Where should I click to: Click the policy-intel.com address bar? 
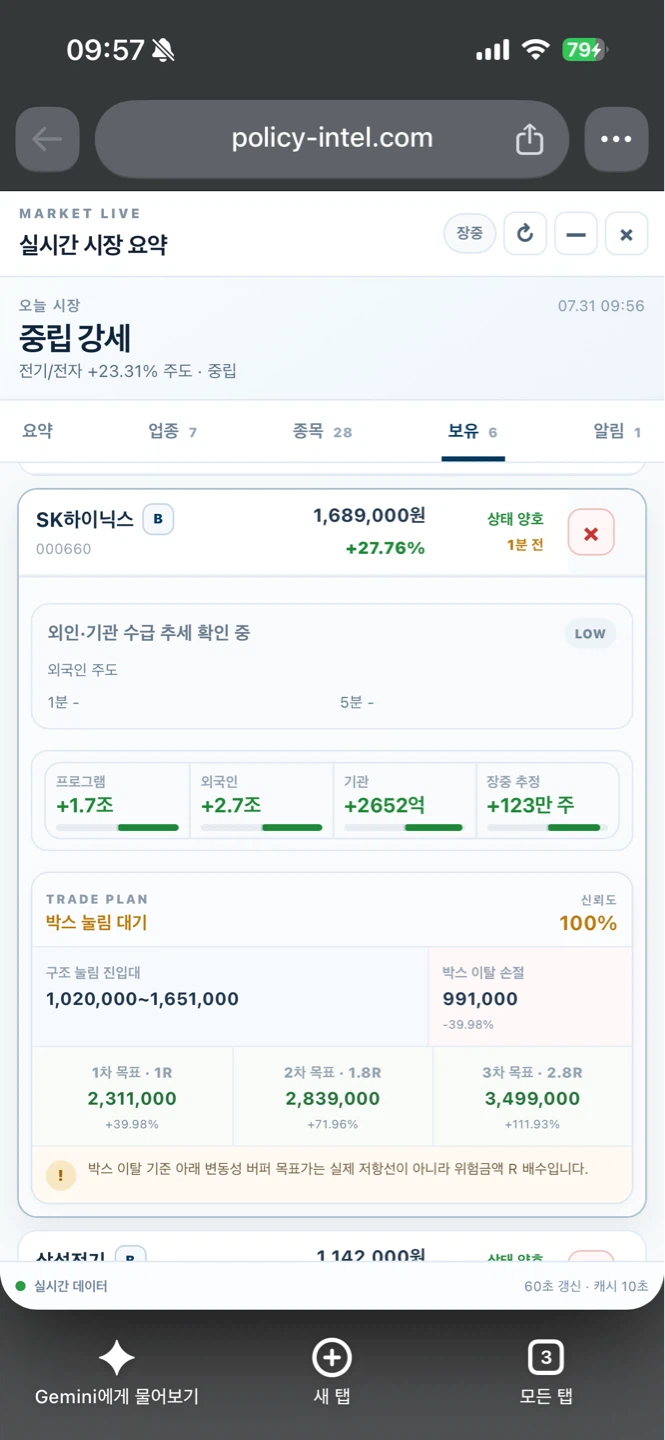[332, 139]
